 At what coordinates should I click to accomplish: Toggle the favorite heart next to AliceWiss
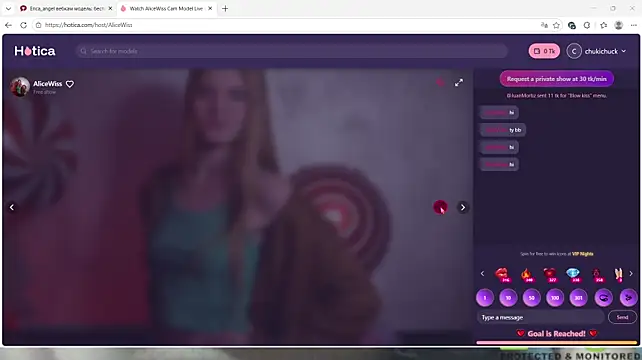point(70,84)
